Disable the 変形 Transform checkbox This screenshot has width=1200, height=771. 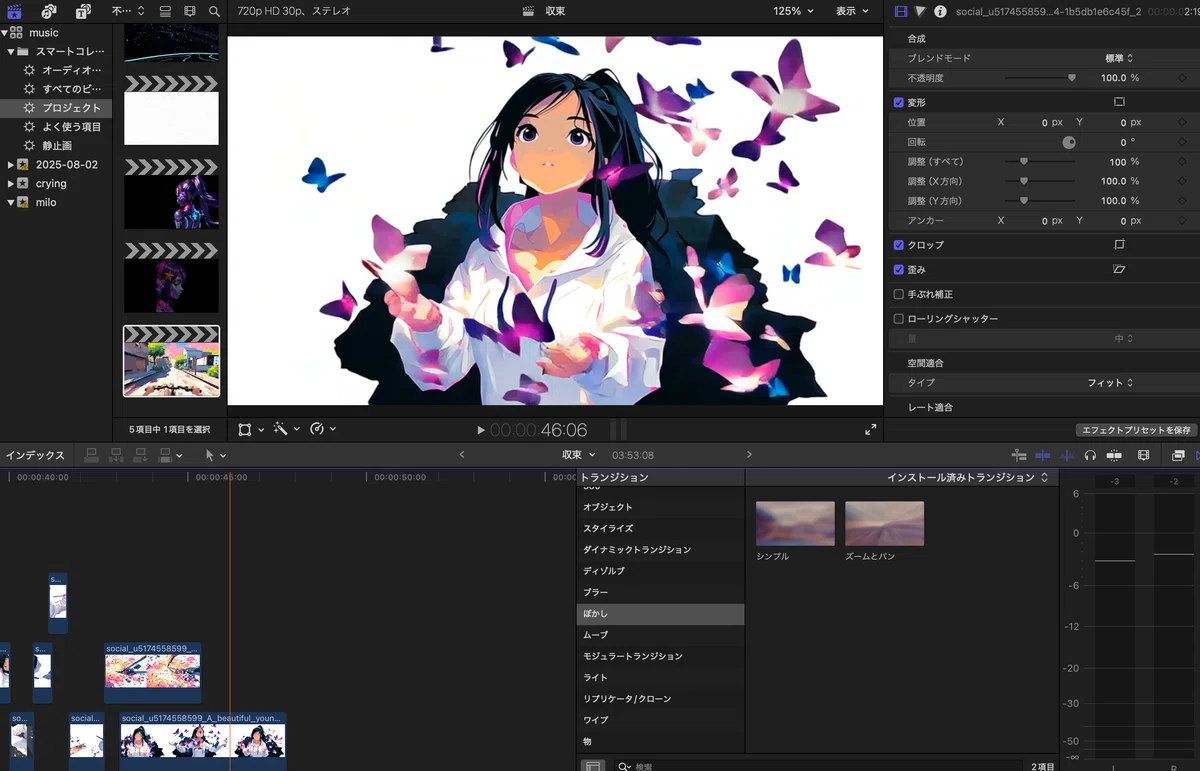pos(899,102)
